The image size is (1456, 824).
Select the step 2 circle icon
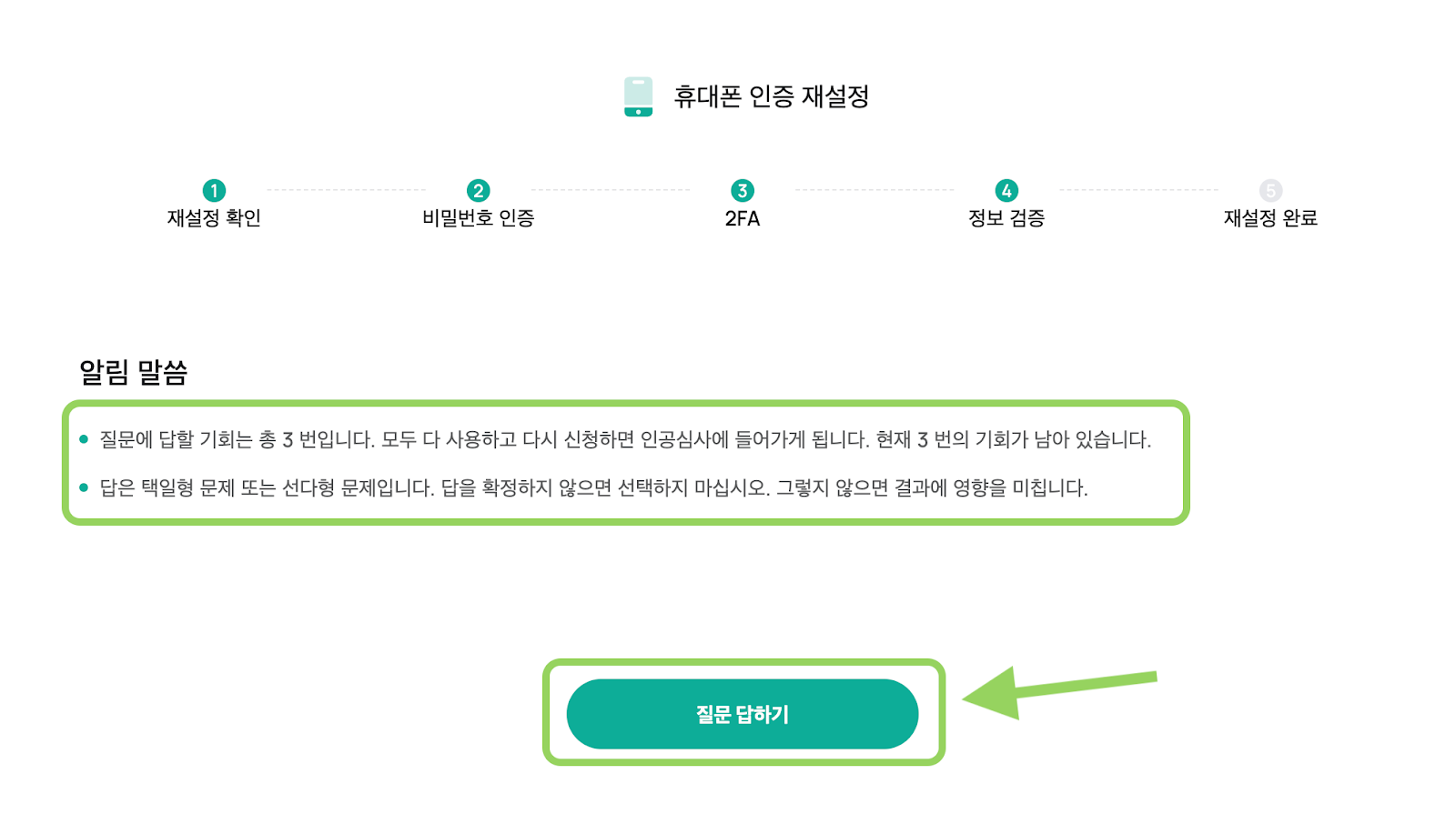coord(478,190)
